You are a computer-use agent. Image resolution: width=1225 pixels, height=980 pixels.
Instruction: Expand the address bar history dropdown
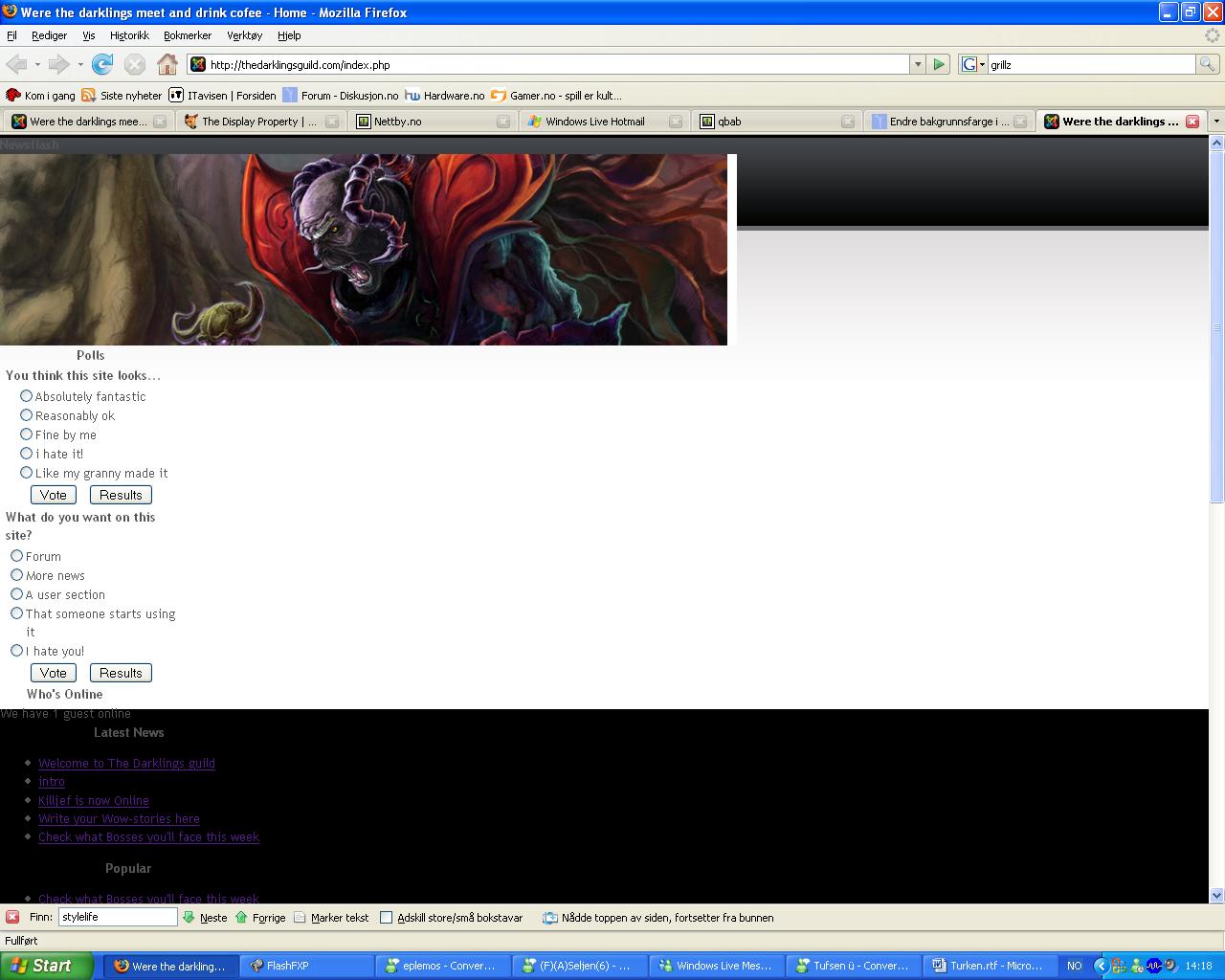[918, 64]
